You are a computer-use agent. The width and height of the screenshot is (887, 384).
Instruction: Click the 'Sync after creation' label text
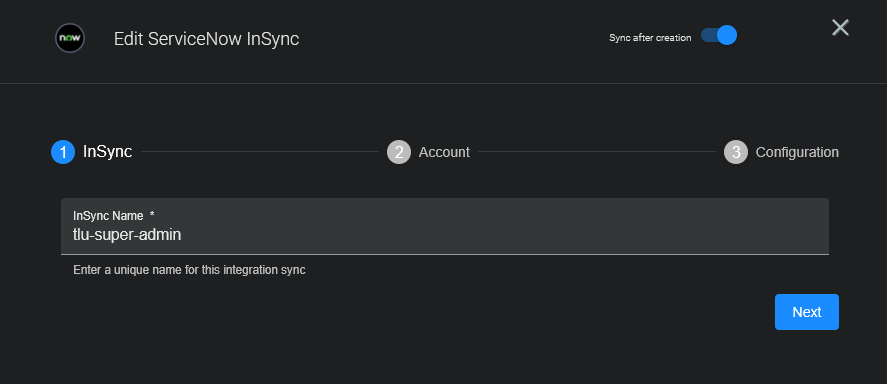(650, 38)
